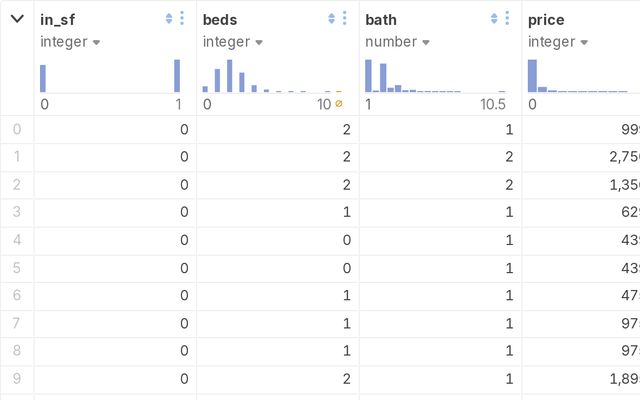Image resolution: width=640 pixels, height=400 pixels.
Task: Sort the in_sf column
Action: 169,18
